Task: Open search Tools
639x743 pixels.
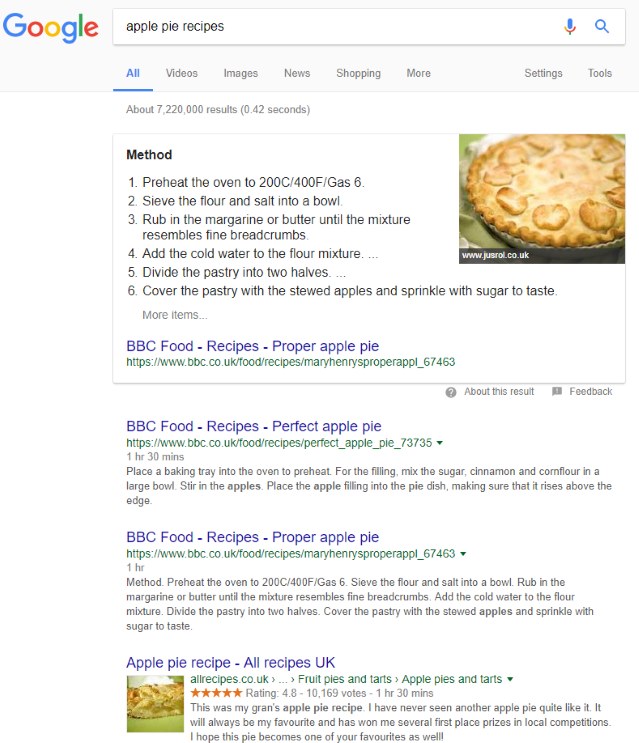Action: 600,73
